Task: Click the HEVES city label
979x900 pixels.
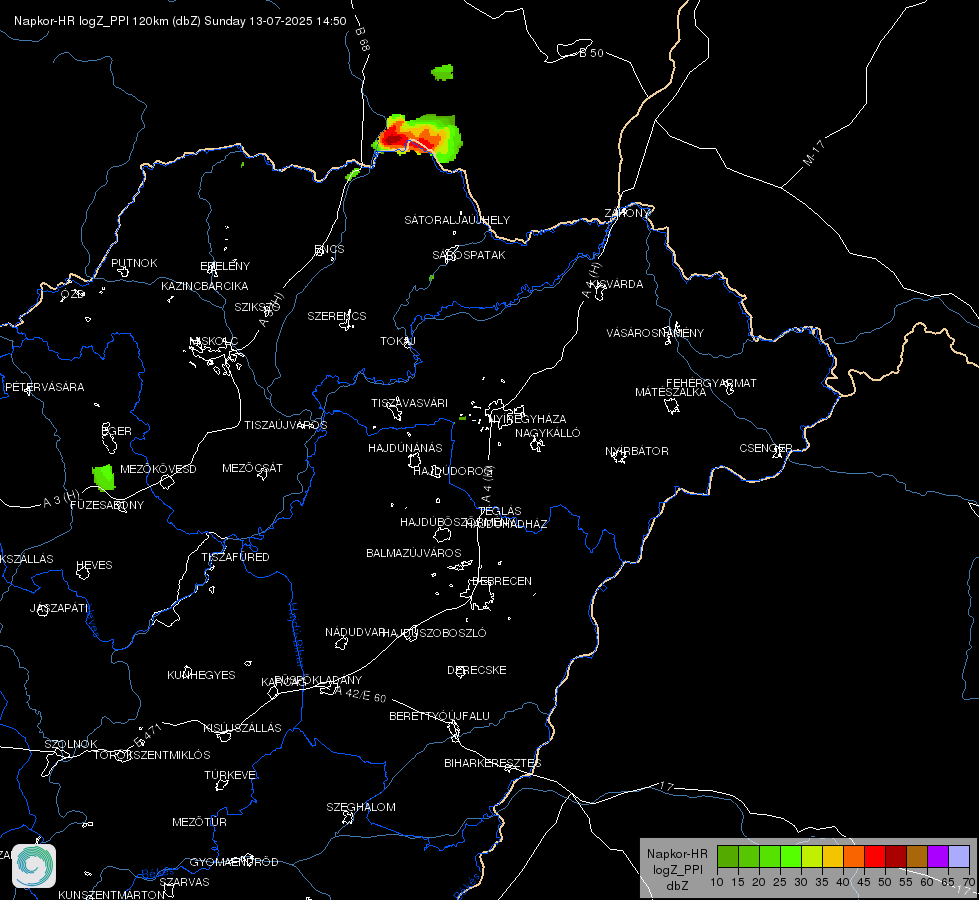Action: 94,565
